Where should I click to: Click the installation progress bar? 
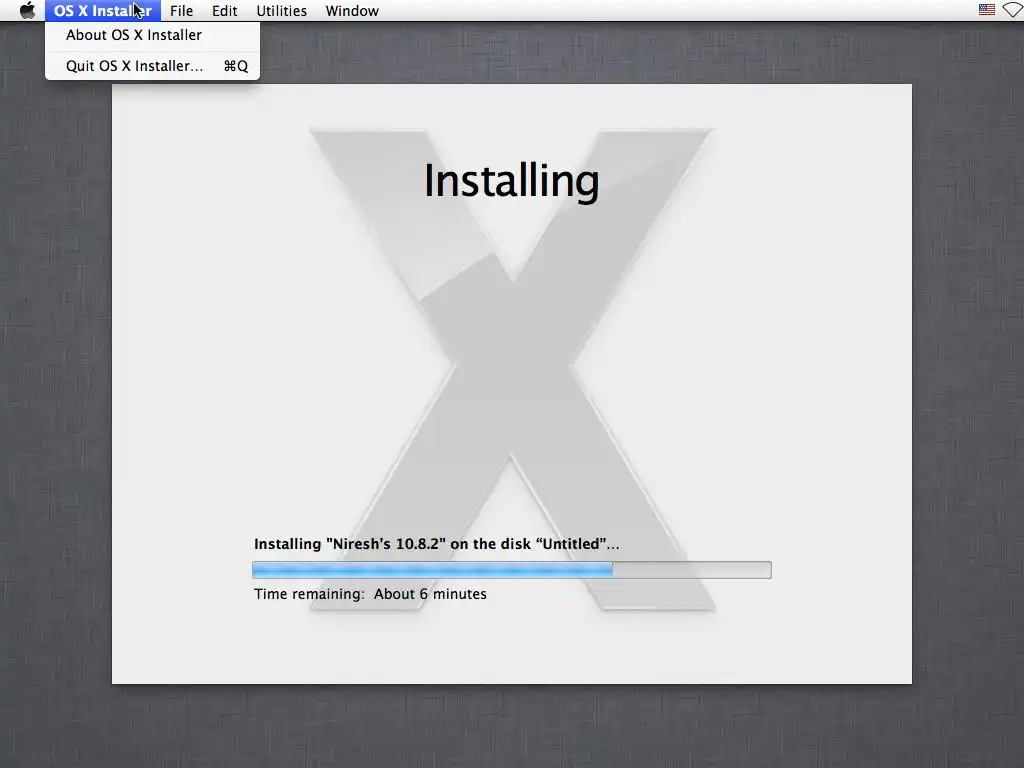[x=511, y=570]
